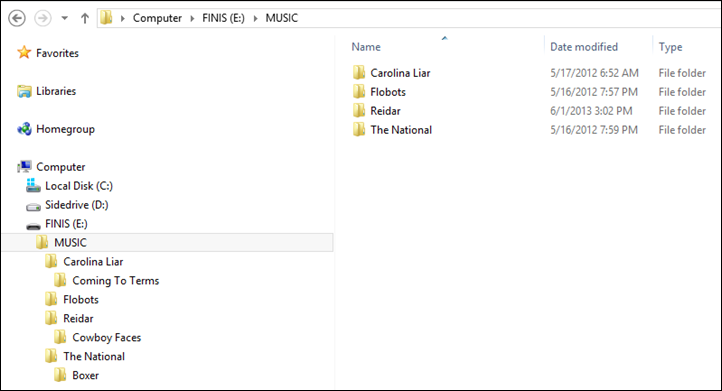Click Reidar folder icon in file list
This screenshot has height=391, width=722.
click(359, 110)
